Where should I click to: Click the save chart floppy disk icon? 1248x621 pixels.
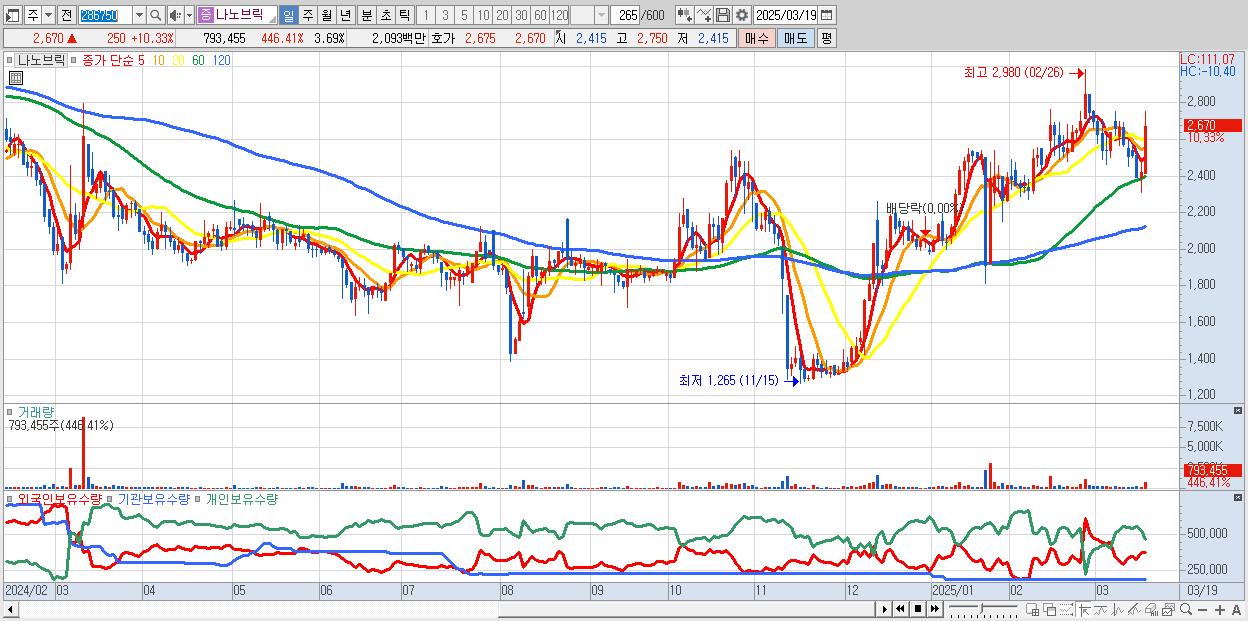[723, 15]
